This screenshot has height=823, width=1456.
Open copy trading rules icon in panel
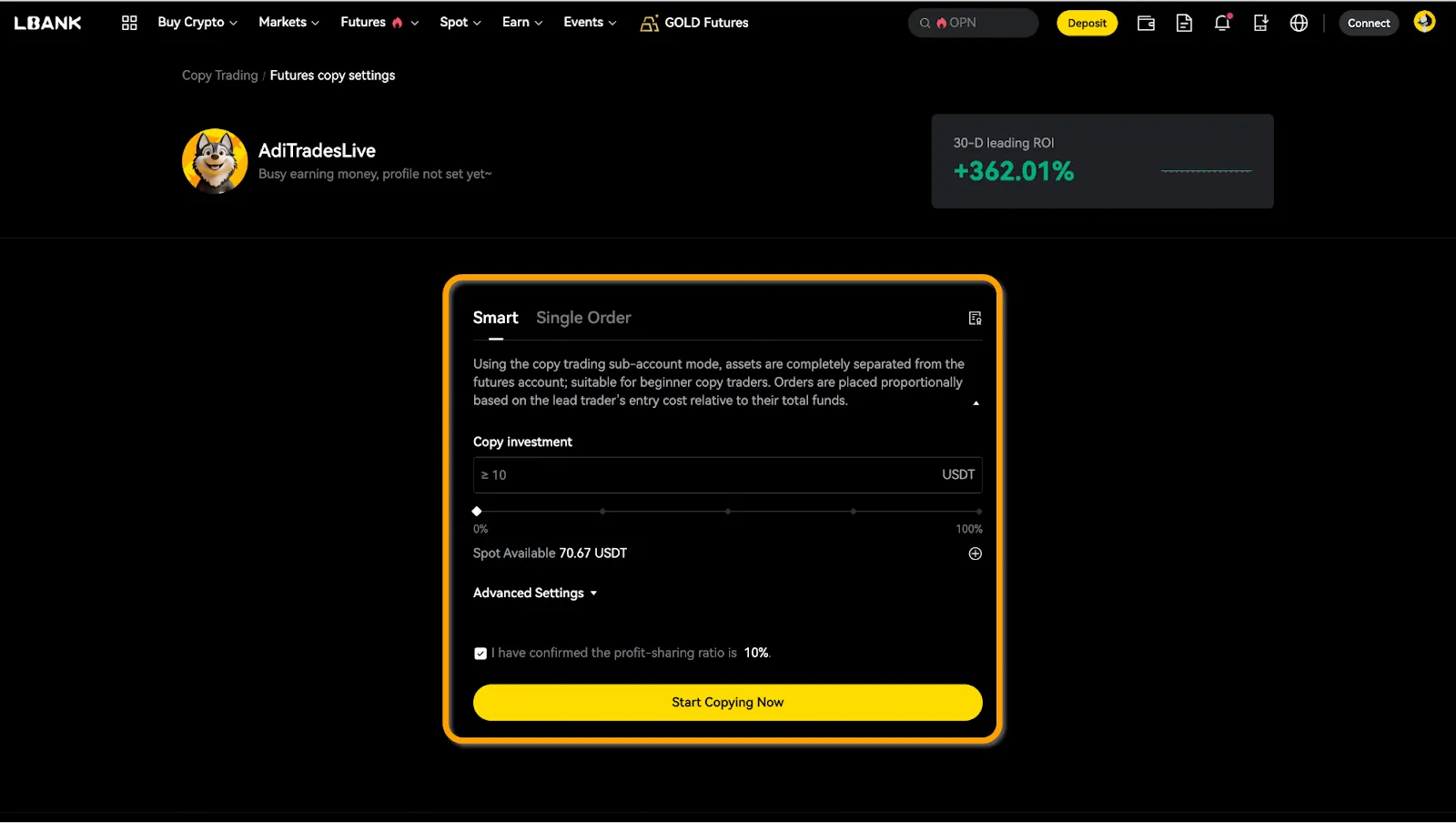[x=975, y=318]
